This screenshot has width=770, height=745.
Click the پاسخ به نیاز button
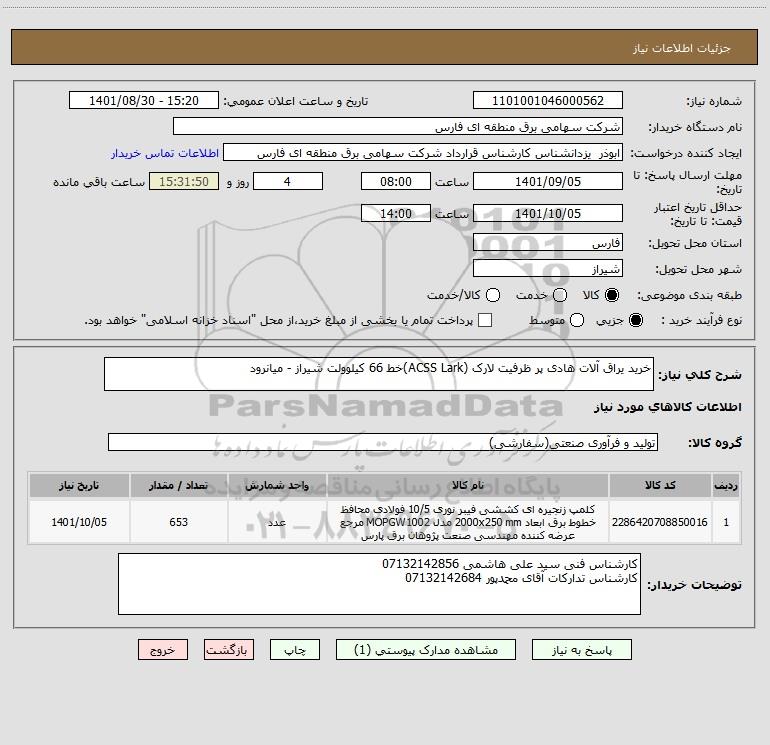coord(582,650)
